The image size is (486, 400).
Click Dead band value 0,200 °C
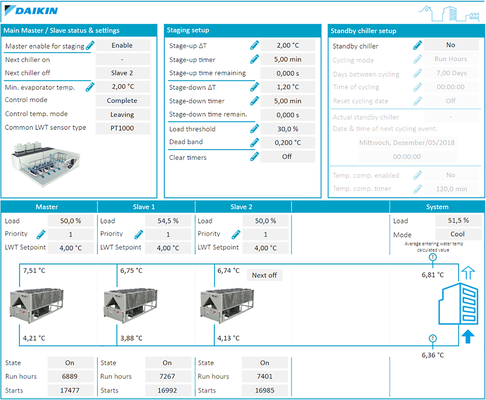click(288, 143)
